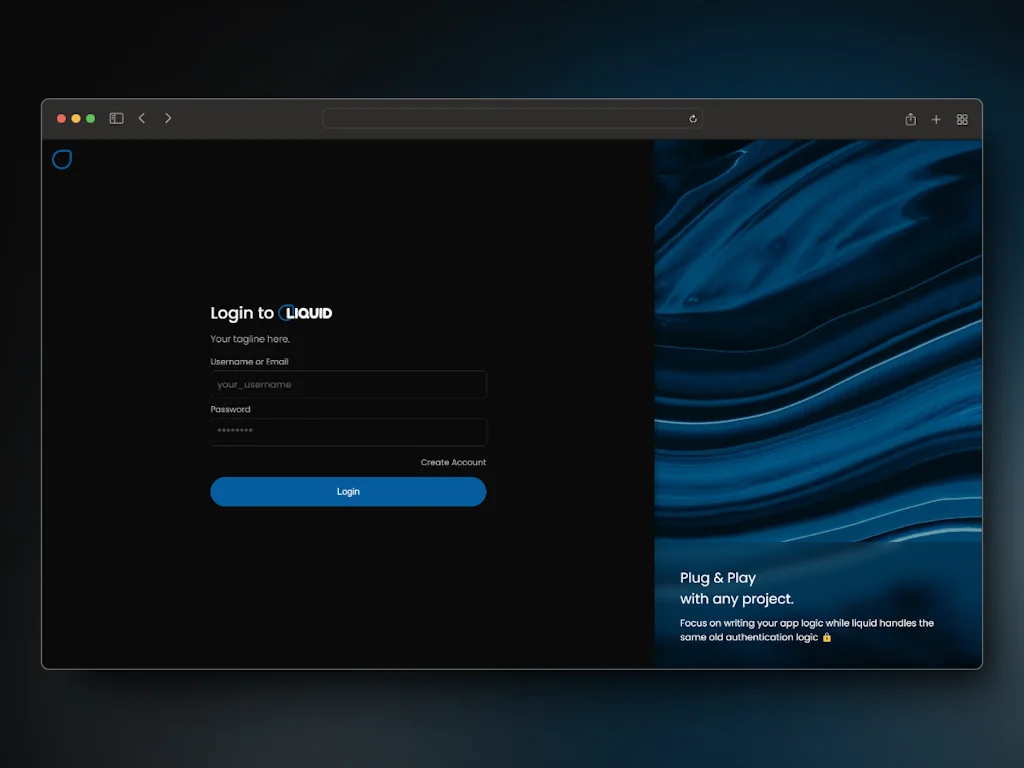The width and height of the screenshot is (1024, 768).
Task: Click the share icon in the browser toolbar
Action: tap(910, 118)
